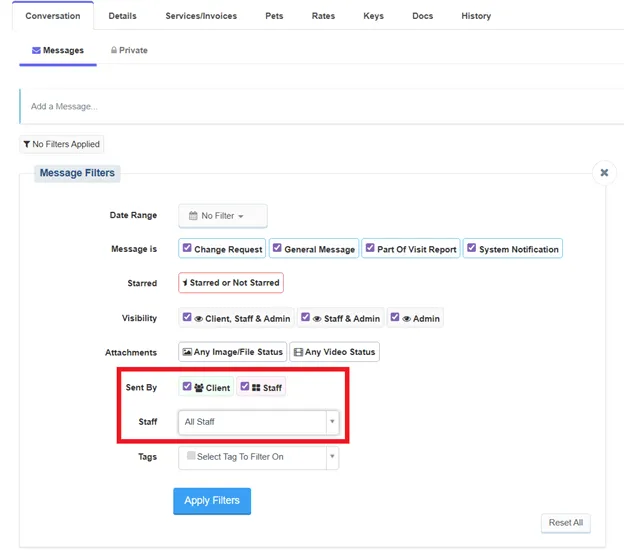
Task: Uncheck the Change Request checkbox
Action: 187,248
